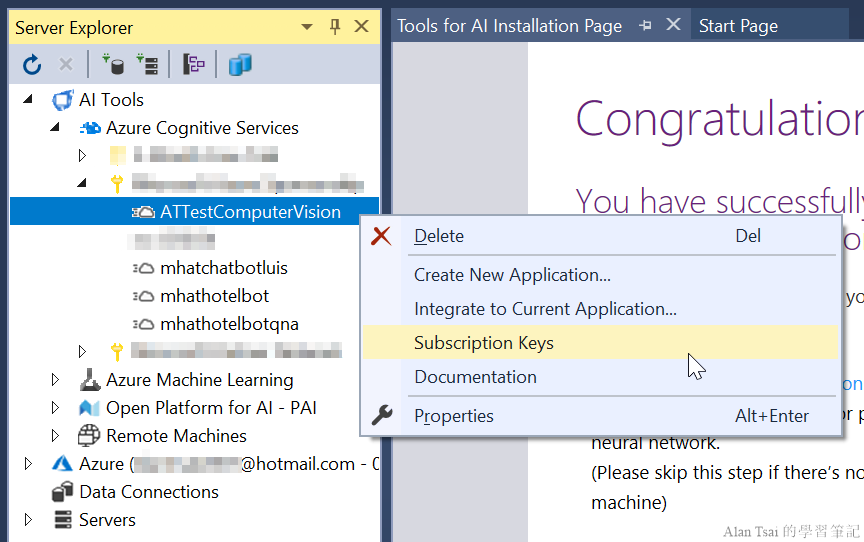Click key icon of expanded subscription
This screenshot has height=542, width=864.
click(x=116, y=183)
